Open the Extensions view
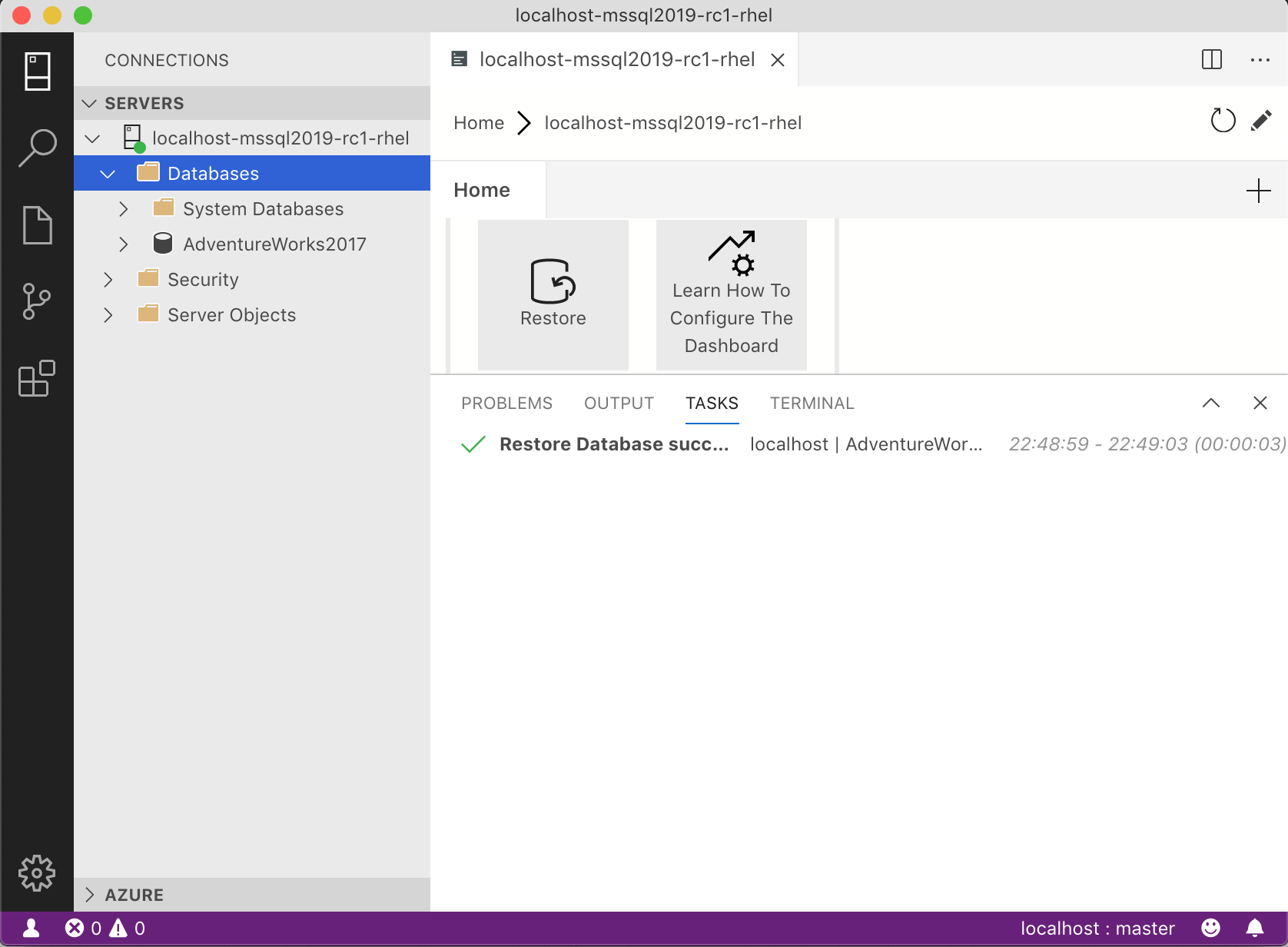 (37, 378)
